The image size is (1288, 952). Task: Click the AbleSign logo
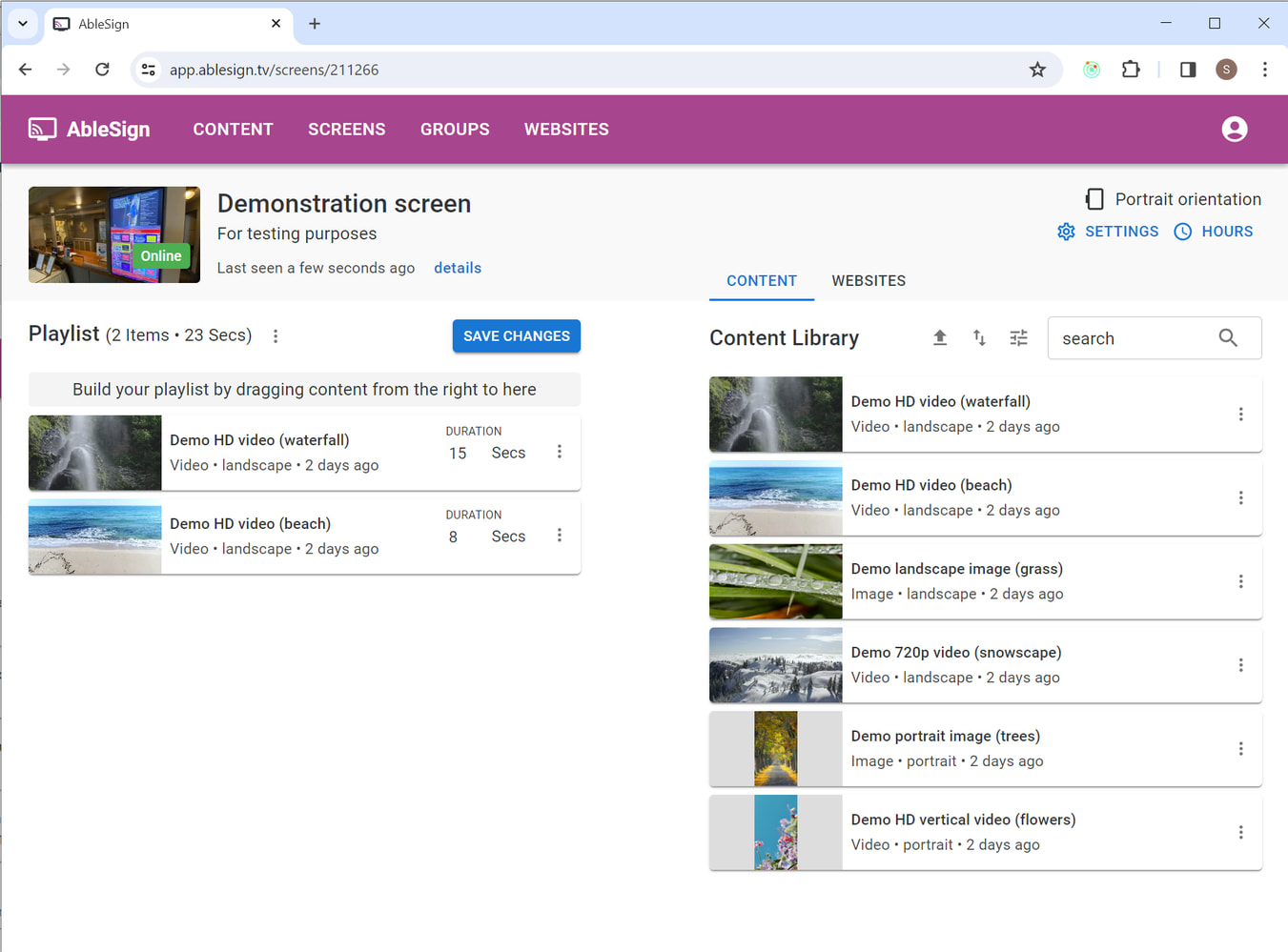click(90, 130)
